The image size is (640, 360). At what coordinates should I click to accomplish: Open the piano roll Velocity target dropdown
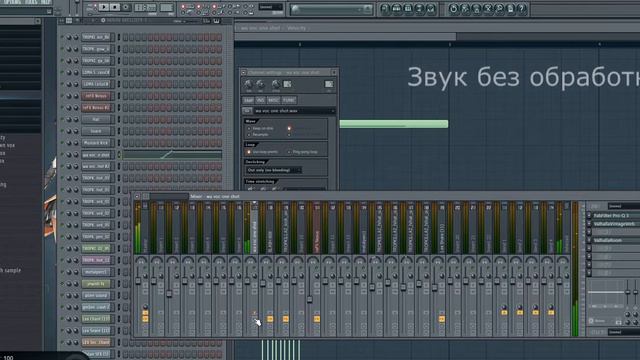click(297, 28)
